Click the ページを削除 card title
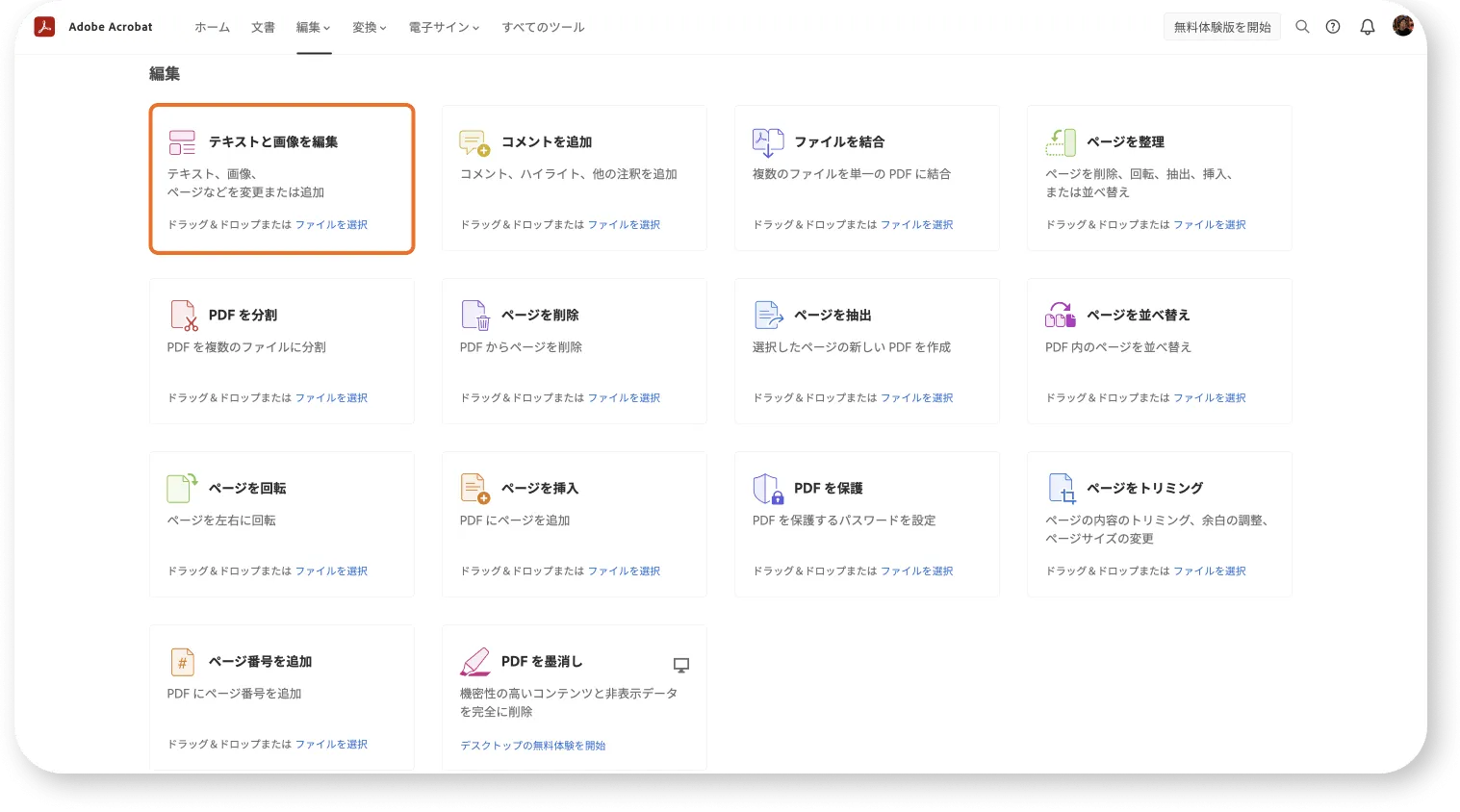This screenshot has width=1460, height=812. pos(540,315)
